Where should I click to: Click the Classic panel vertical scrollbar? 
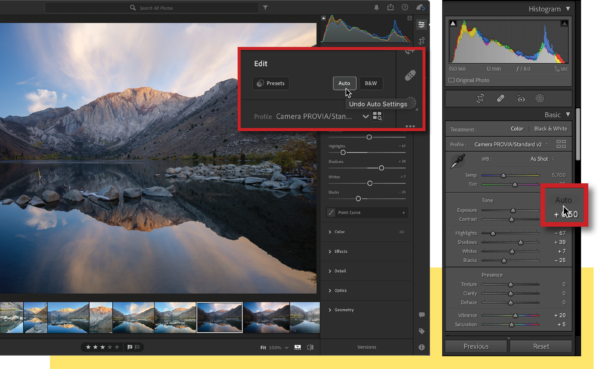[x=577, y=134]
